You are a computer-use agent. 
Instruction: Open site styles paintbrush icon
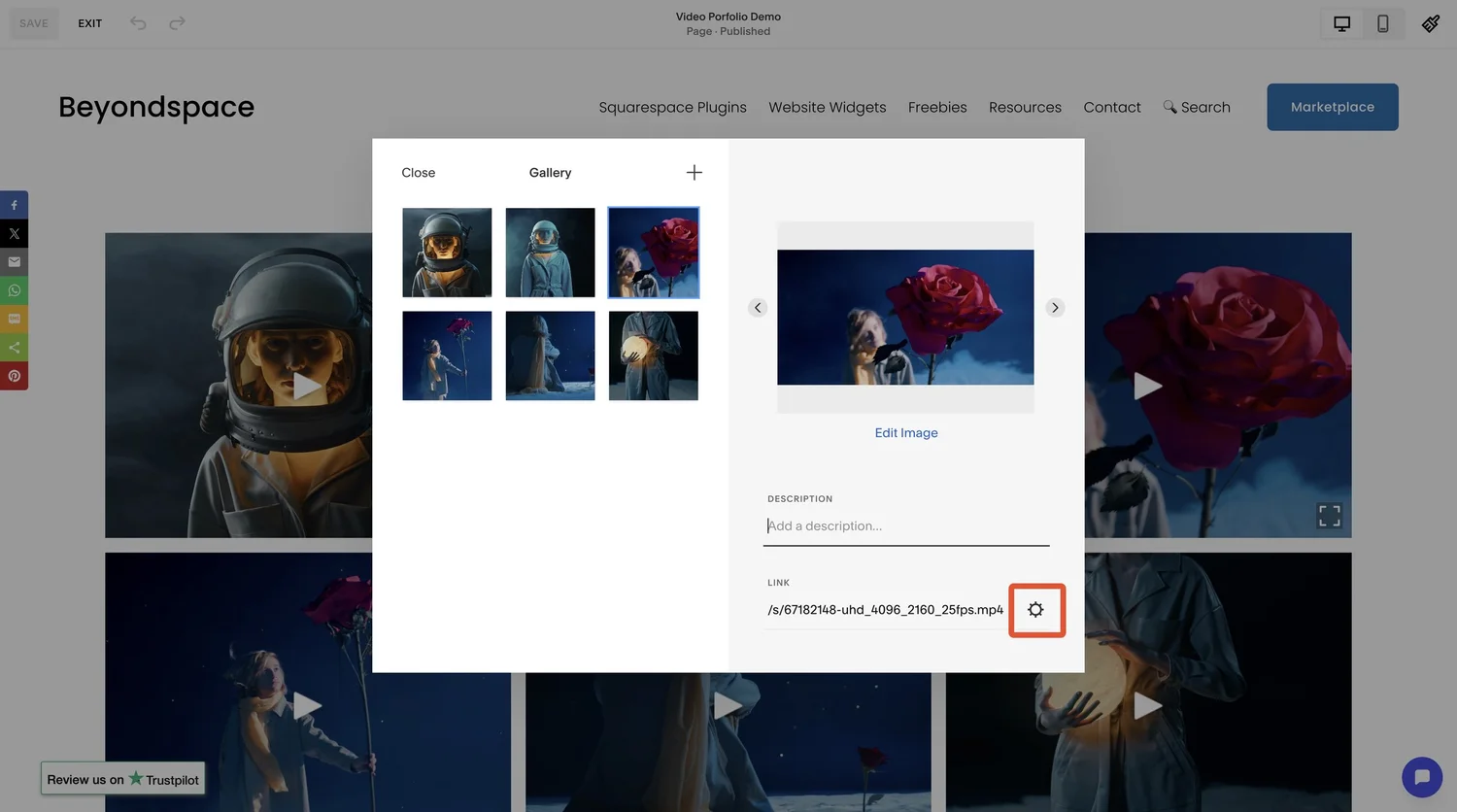(x=1431, y=22)
